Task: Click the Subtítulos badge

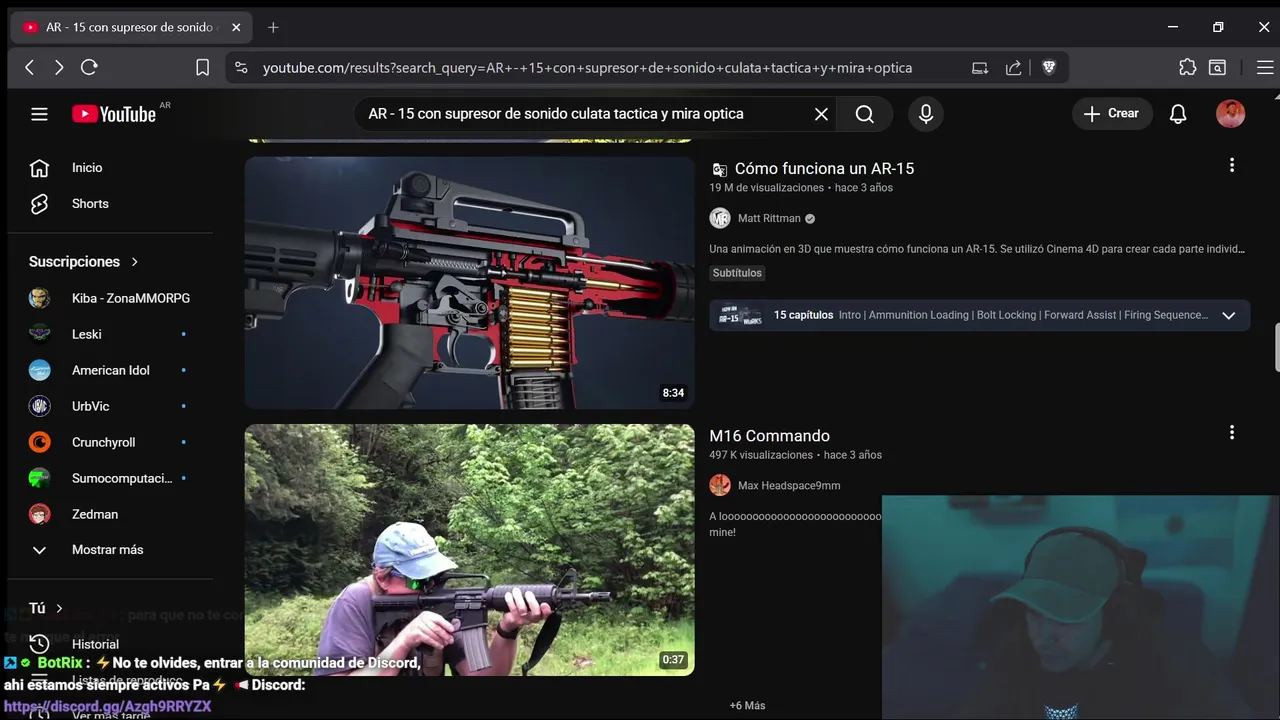Action: (x=737, y=273)
